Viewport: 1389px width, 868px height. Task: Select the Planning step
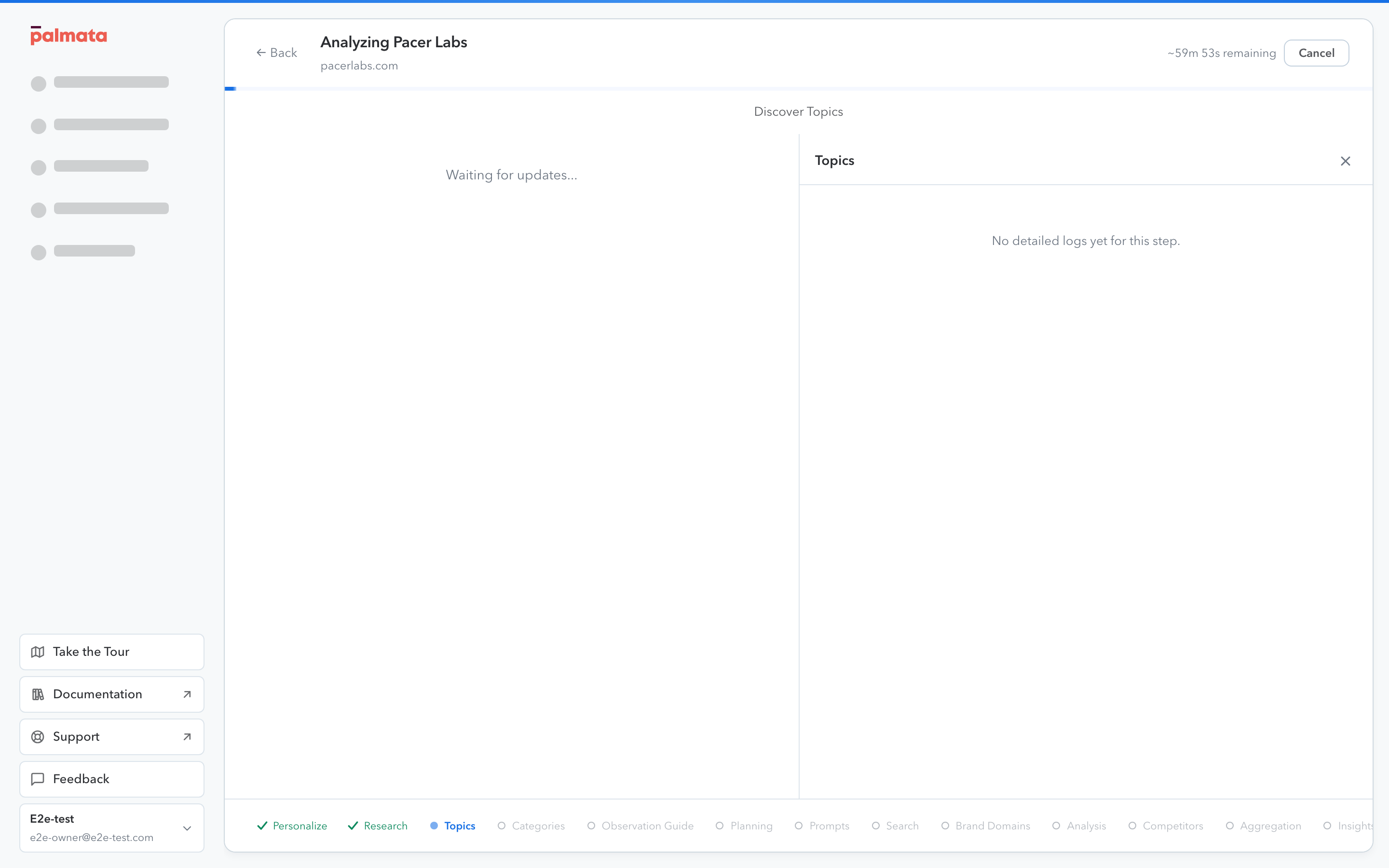[745, 826]
